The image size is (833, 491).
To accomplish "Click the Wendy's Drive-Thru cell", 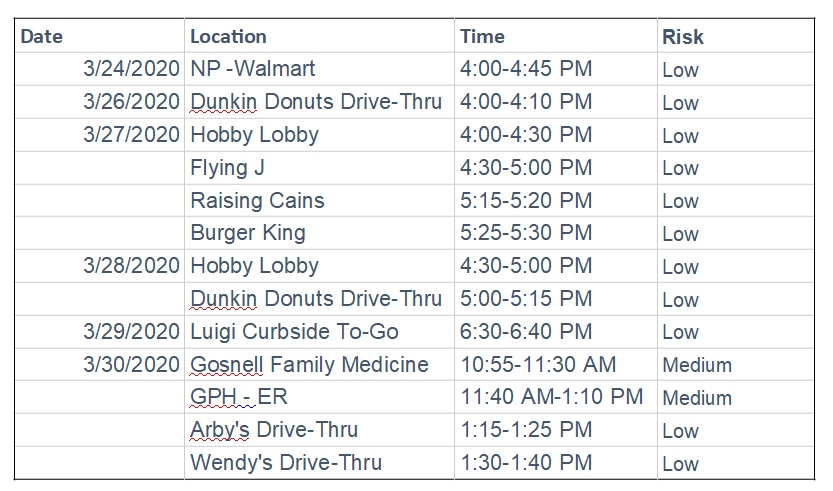I will [x=319, y=463].
